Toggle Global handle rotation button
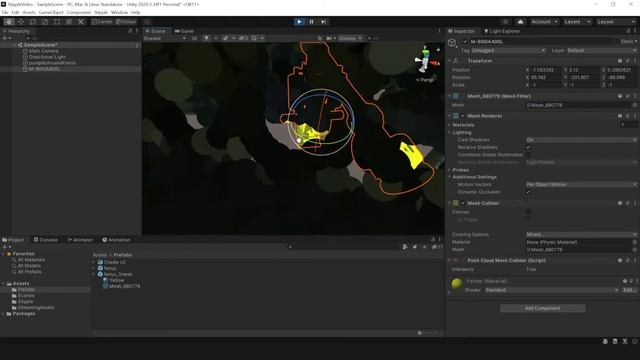The height and width of the screenshot is (360, 640). pos(126,22)
